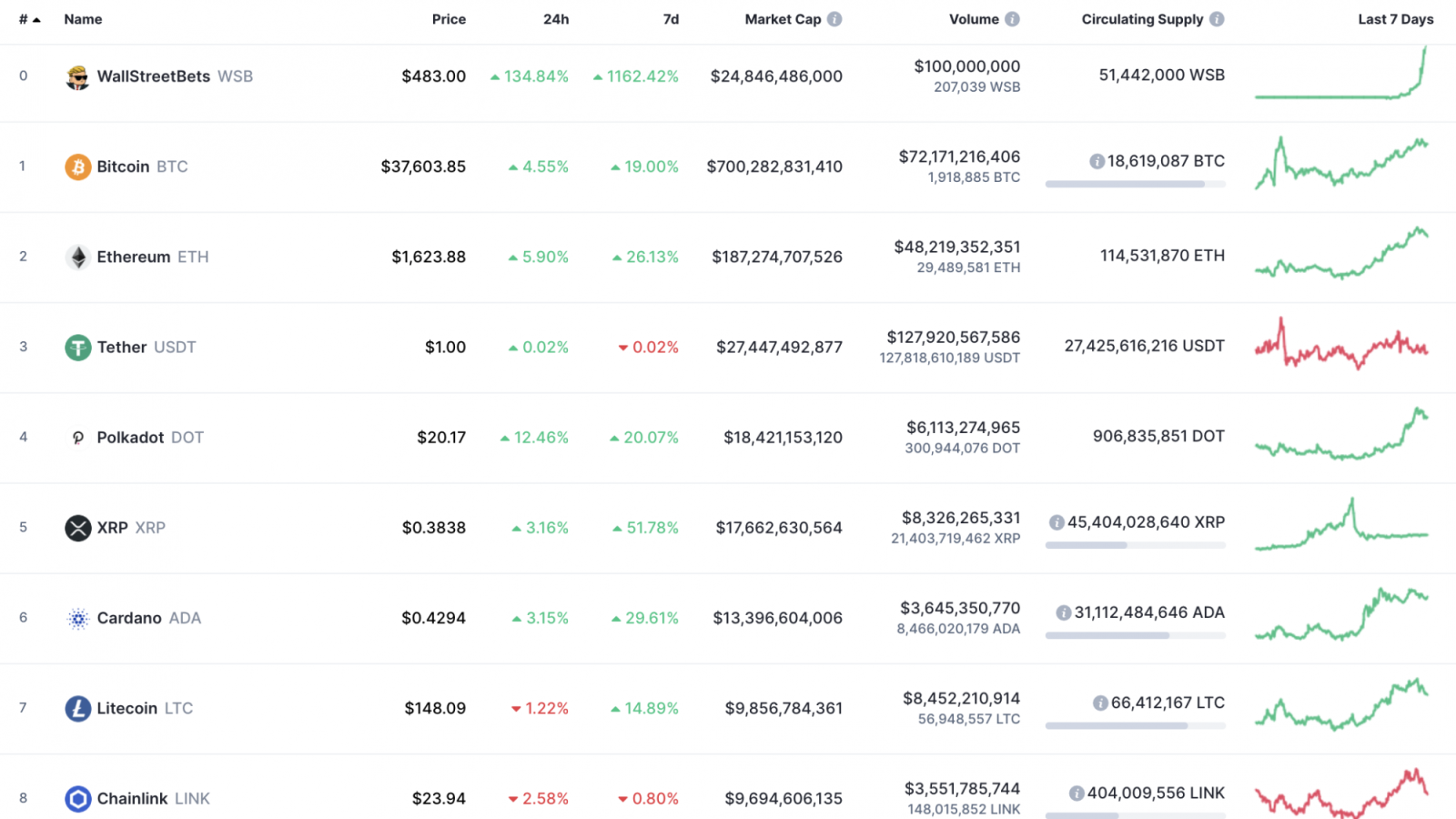Open the Bitcoin BTC coin page
The width and height of the screenshot is (1456, 819).
tap(142, 167)
